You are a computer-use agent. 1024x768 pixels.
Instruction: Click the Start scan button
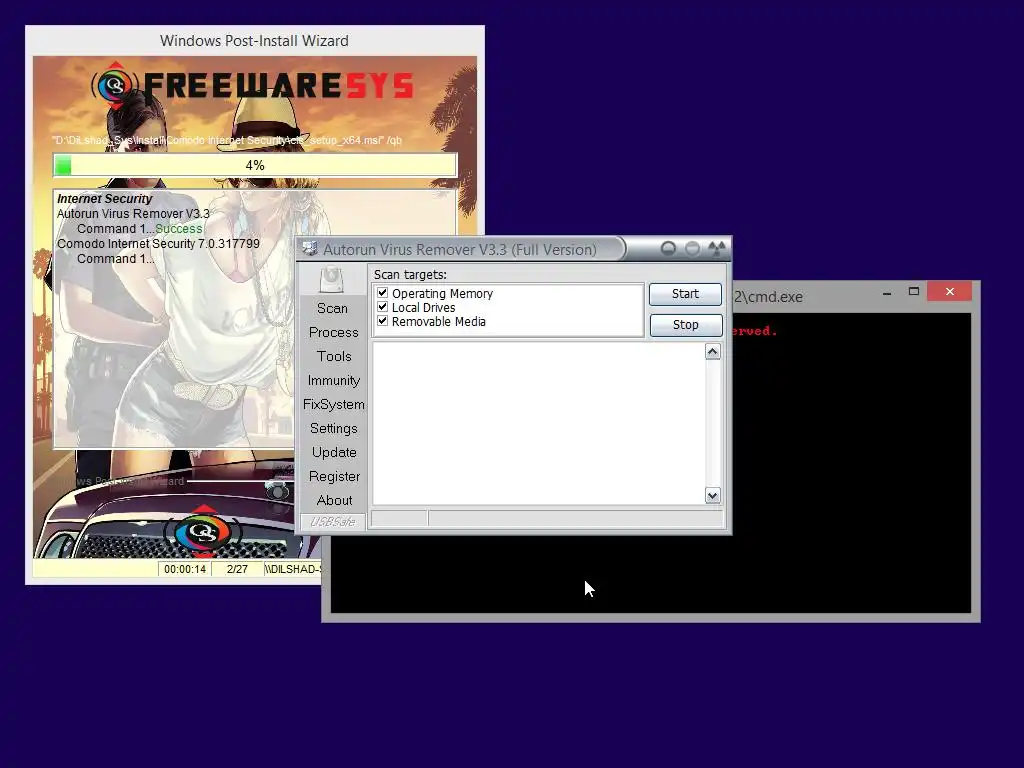tap(685, 294)
